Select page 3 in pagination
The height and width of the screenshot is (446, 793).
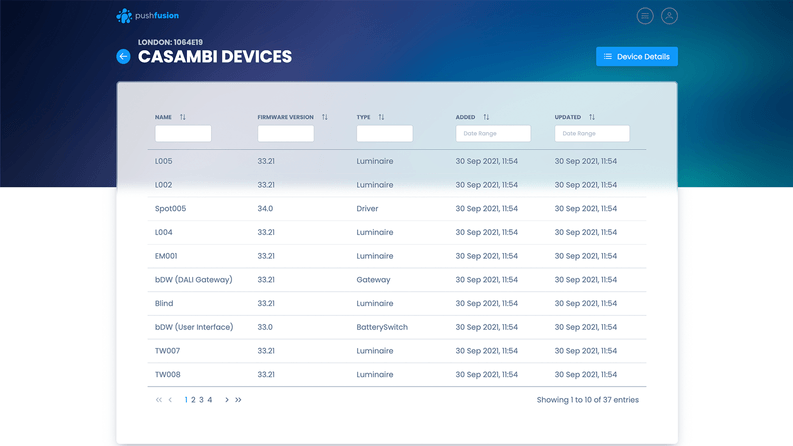[201, 400]
